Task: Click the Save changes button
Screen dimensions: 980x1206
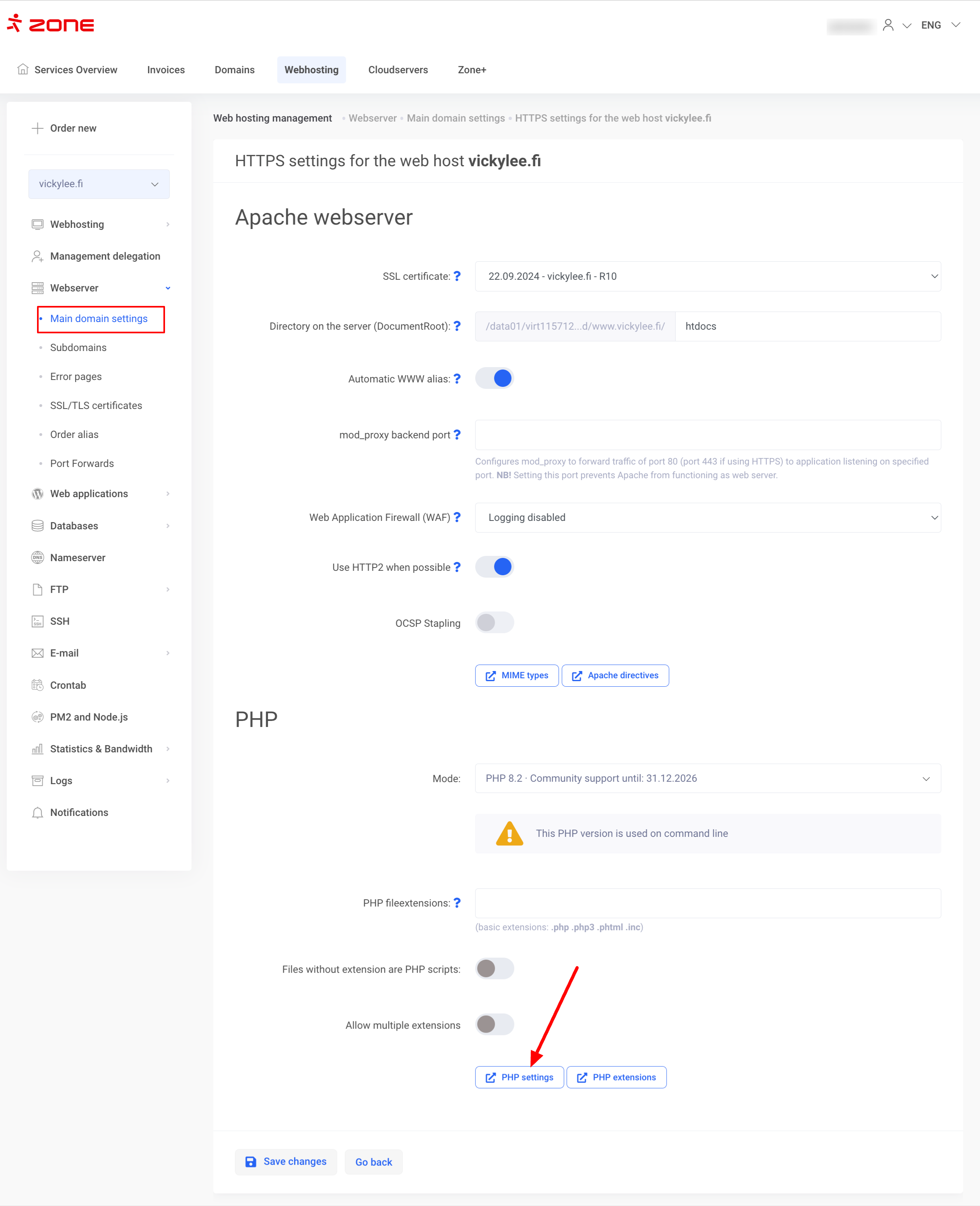Action: pos(286,1161)
